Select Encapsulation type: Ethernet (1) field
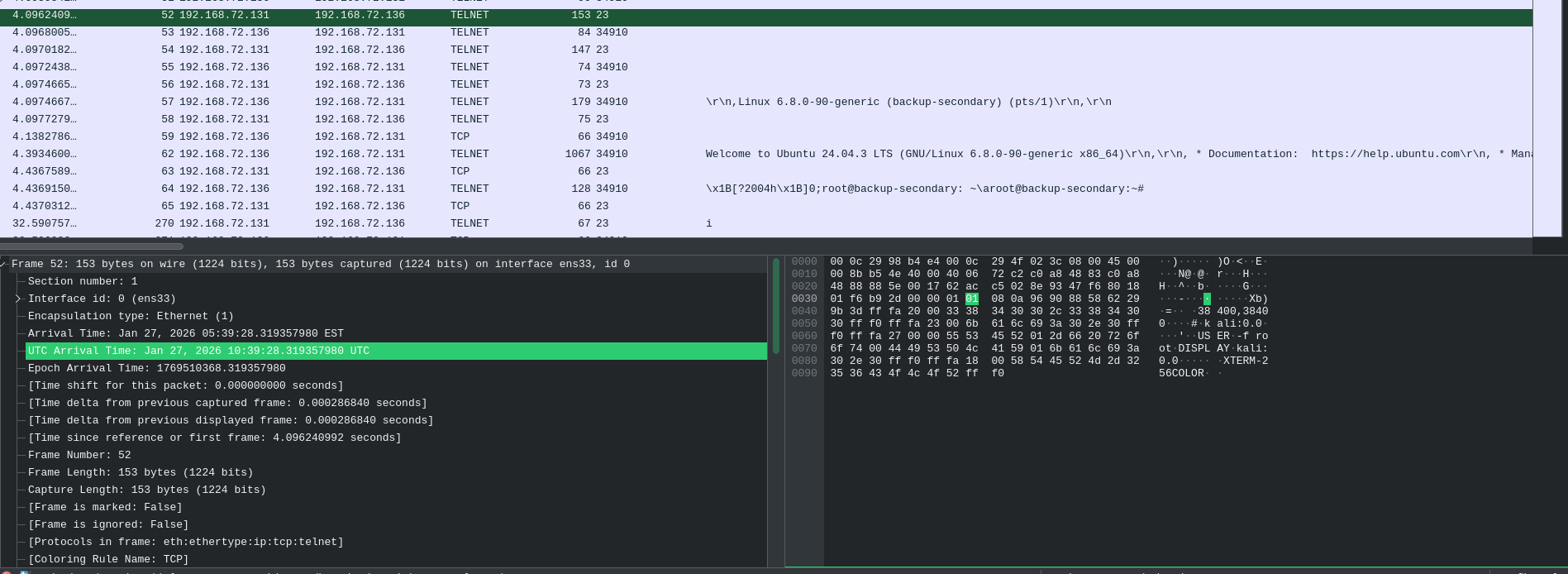The image size is (1568, 574). click(396, 316)
